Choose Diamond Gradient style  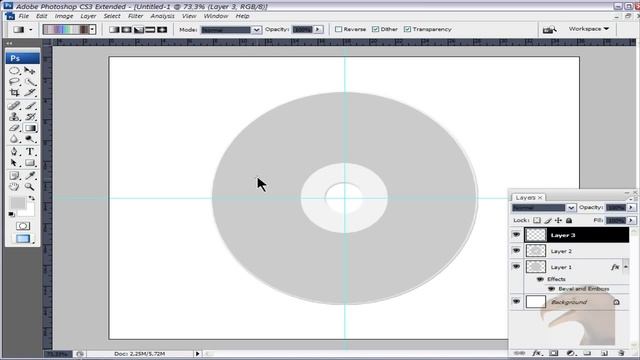click(162, 29)
